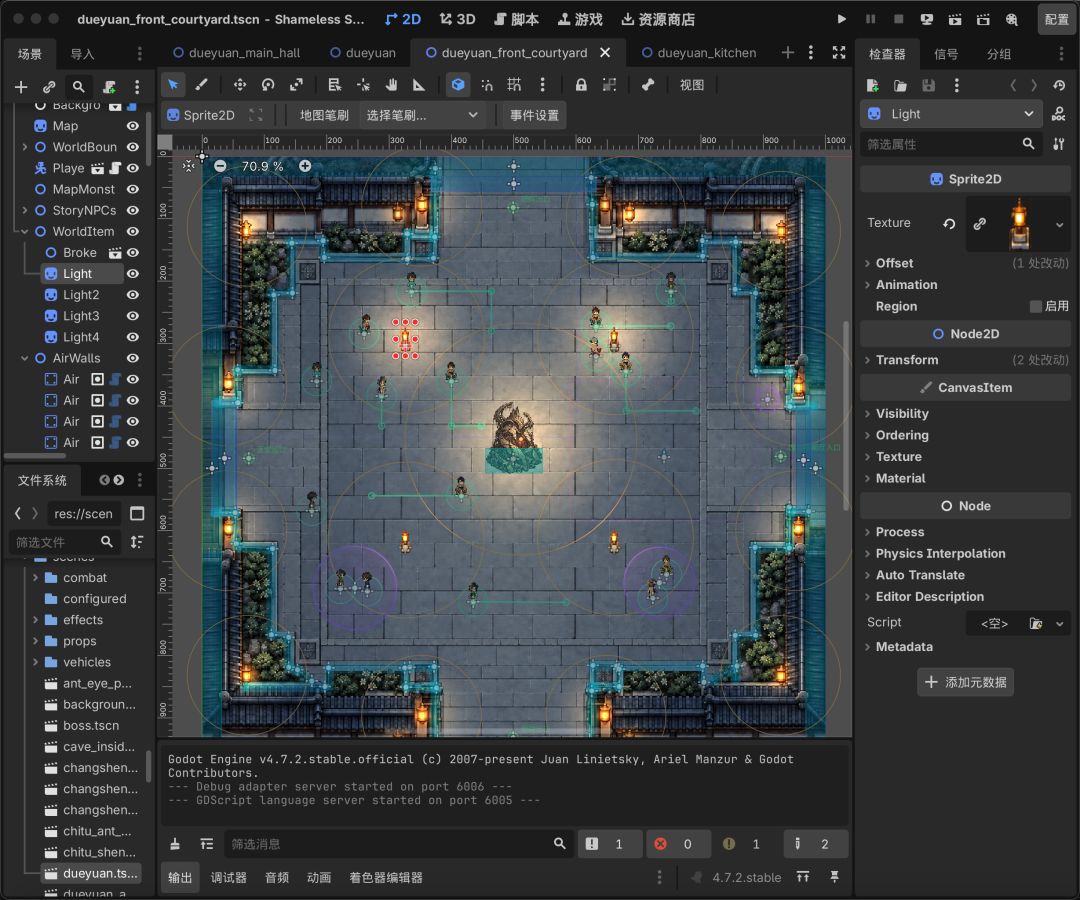
Task: Open the 资源商店 asset library
Action: (658, 19)
